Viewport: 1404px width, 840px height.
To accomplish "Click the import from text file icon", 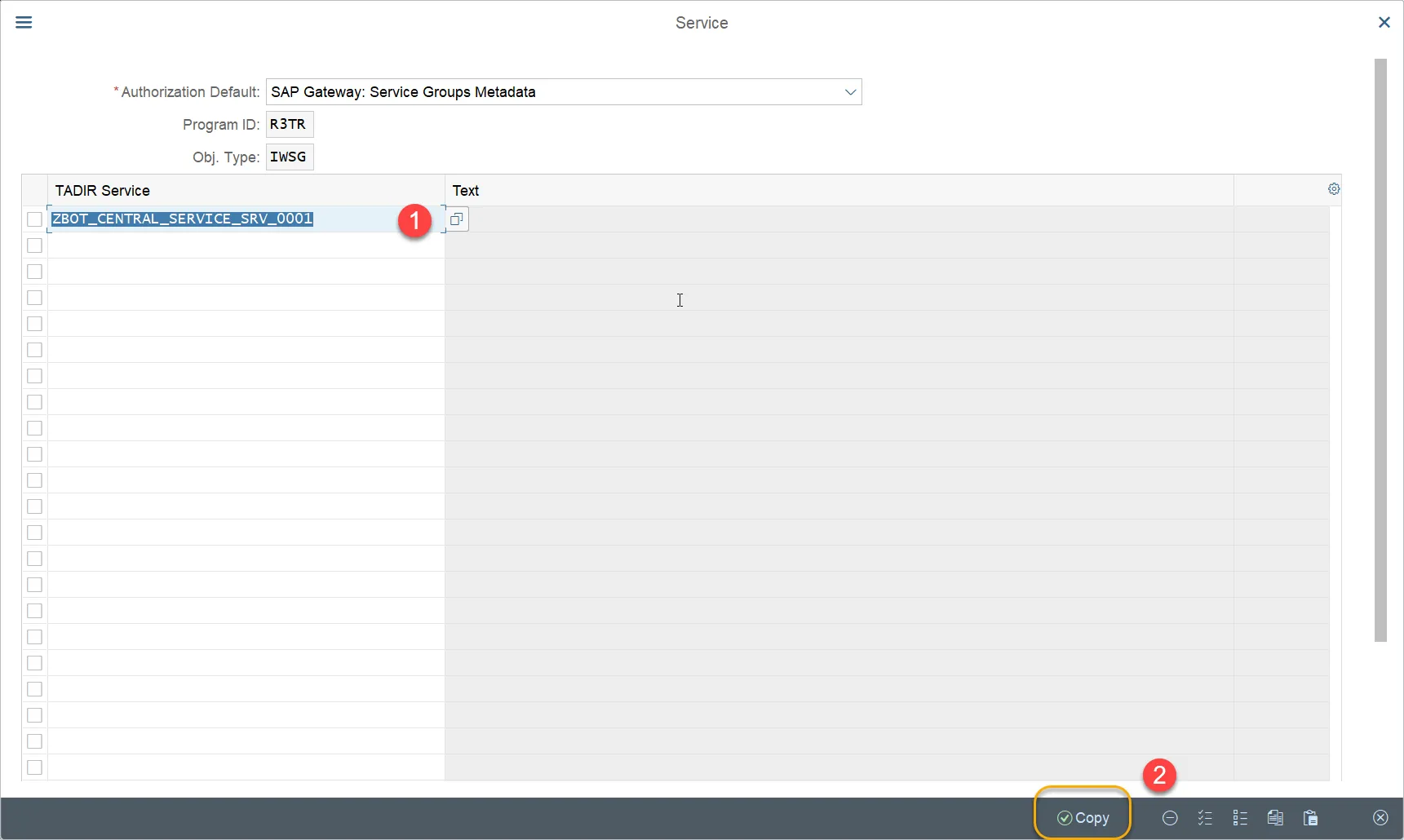I will (x=1275, y=818).
